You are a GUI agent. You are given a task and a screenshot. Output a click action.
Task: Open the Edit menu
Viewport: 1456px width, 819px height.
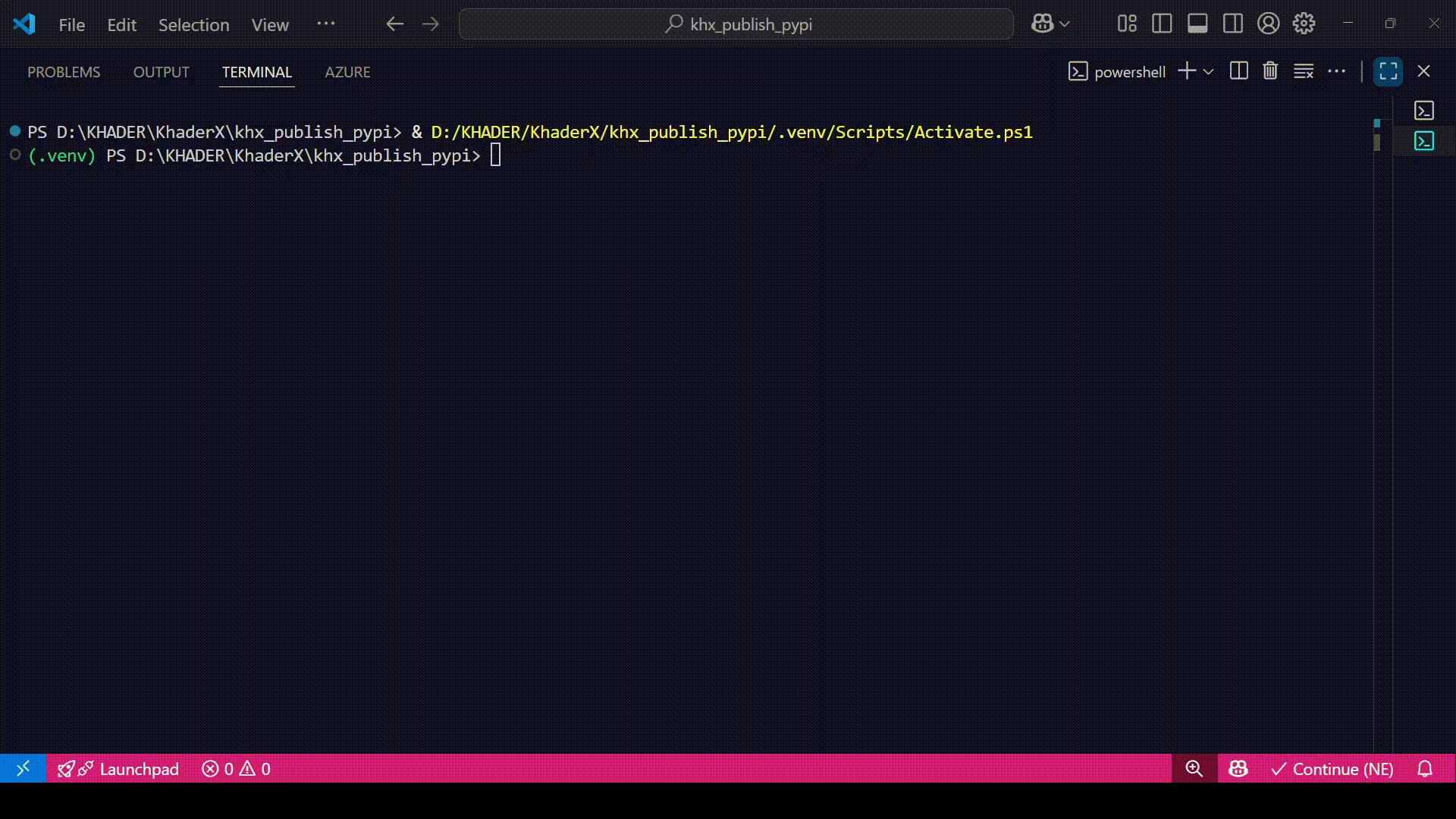click(x=121, y=24)
